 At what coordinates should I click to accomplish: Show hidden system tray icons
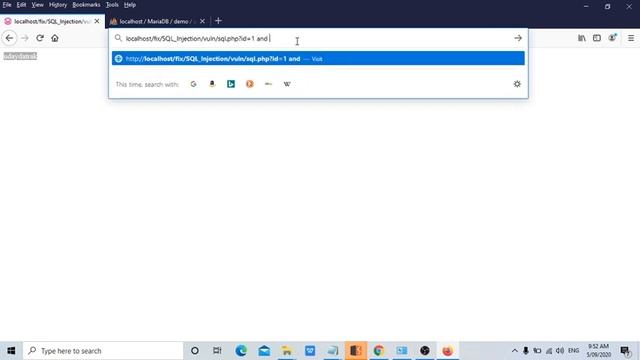[515, 351]
